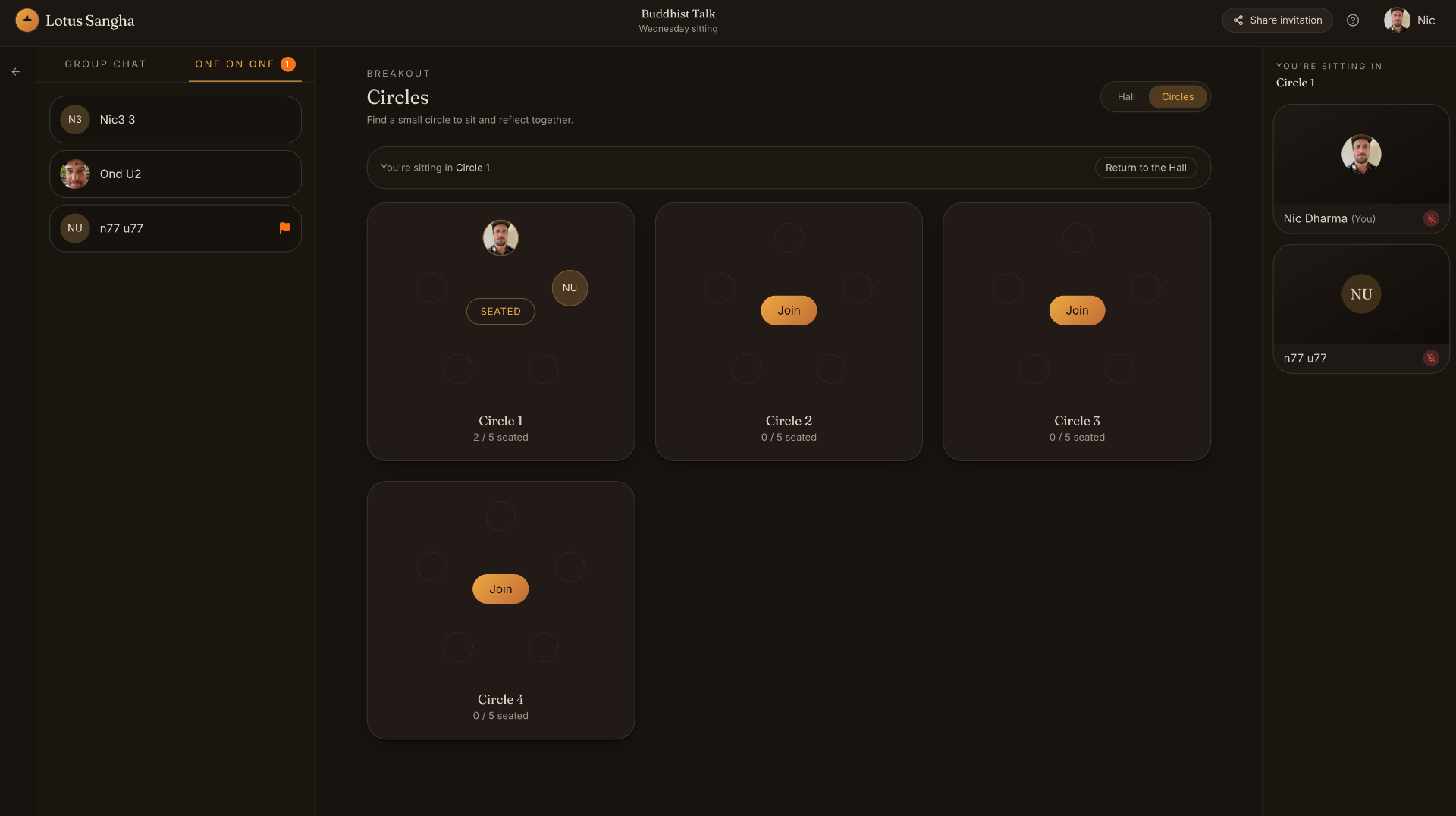Click the NU avatar in chat list
1456x816 pixels.
pyautogui.click(x=75, y=228)
